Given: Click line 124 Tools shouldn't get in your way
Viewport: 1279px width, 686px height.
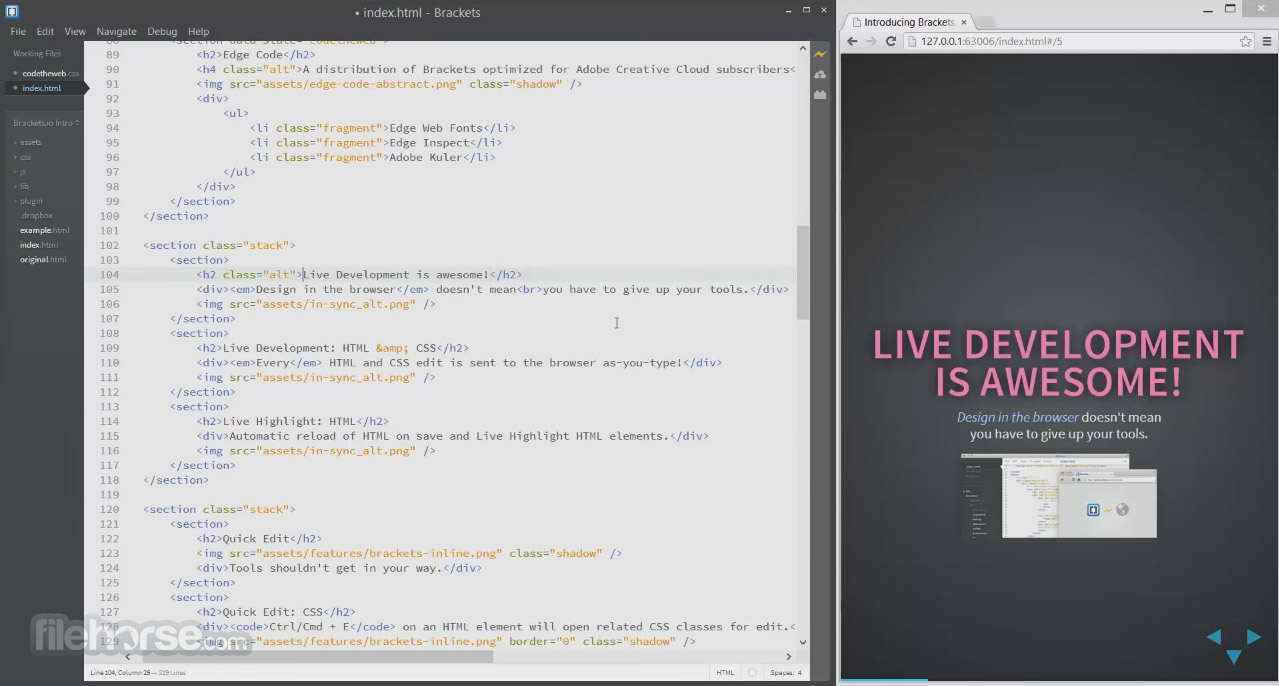Looking at the screenshot, I should tap(339, 568).
